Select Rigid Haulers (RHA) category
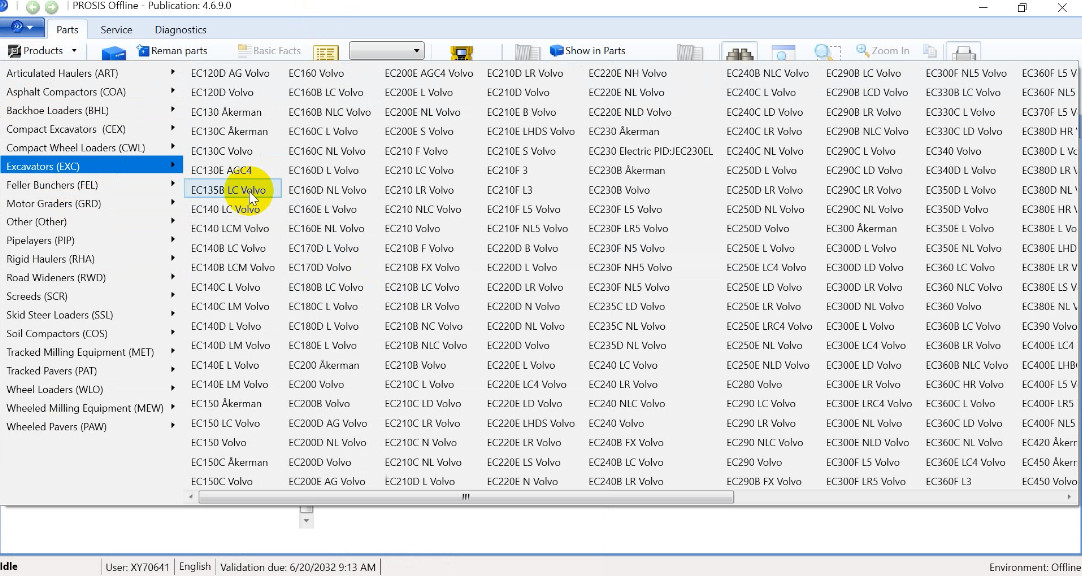 [91, 259]
